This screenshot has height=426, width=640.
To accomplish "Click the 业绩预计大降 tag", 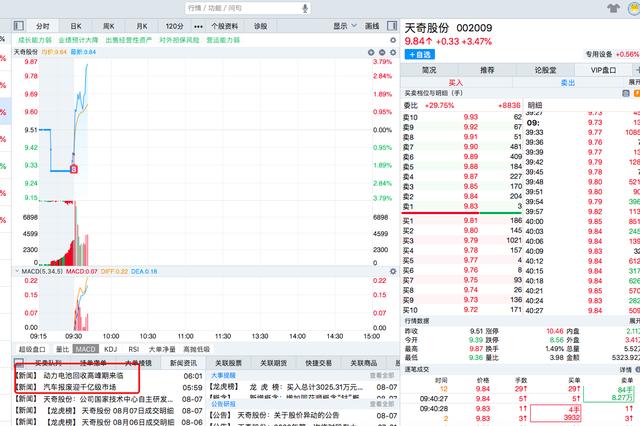I will pos(78,40).
